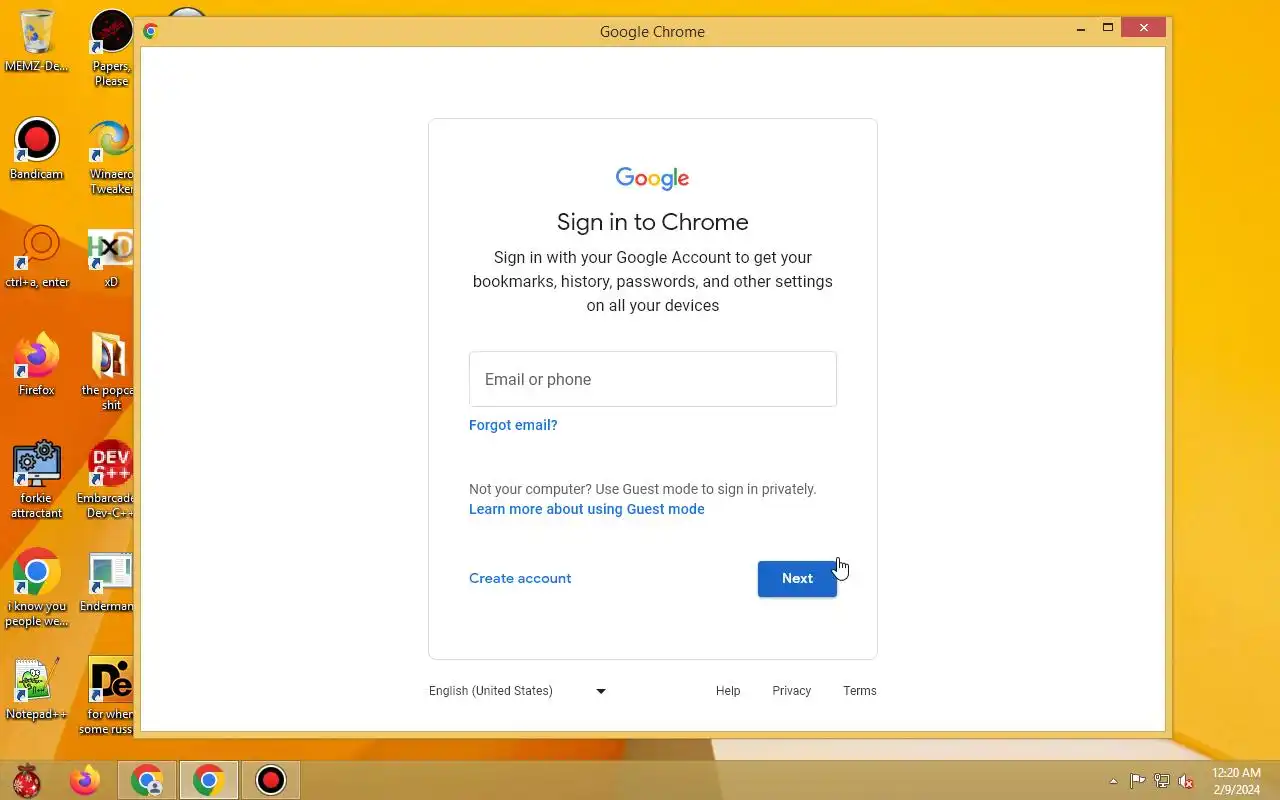Open Learn more about using Guest mode
Viewport: 1280px width, 800px height.
click(x=587, y=509)
